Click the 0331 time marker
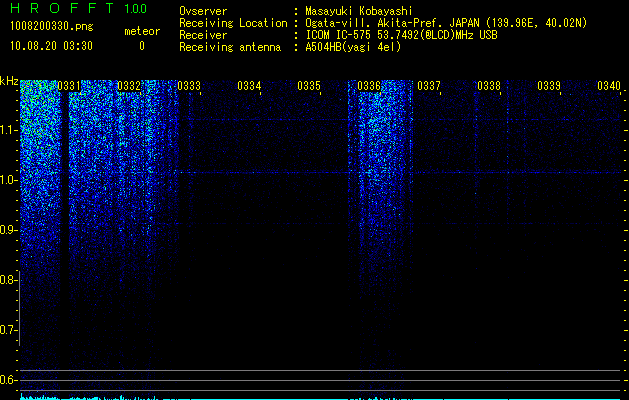 point(69,86)
